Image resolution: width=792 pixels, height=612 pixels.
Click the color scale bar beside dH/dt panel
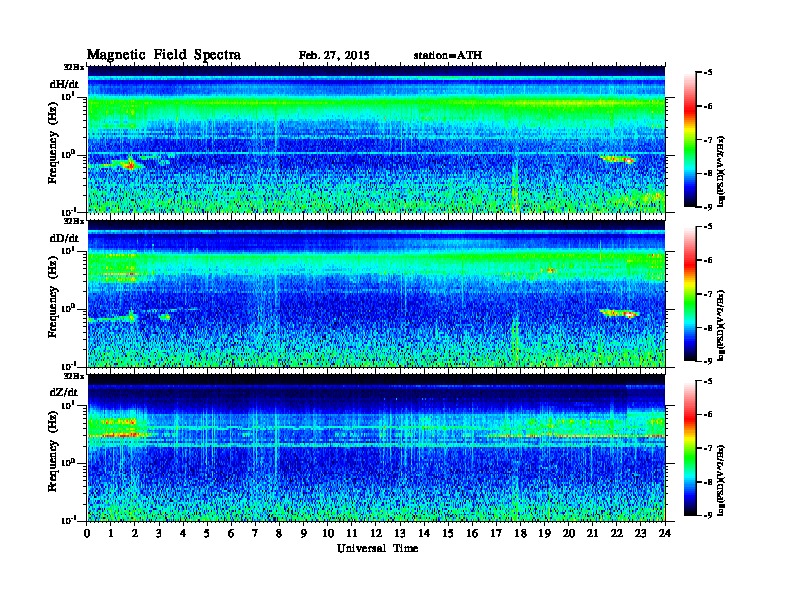point(690,139)
